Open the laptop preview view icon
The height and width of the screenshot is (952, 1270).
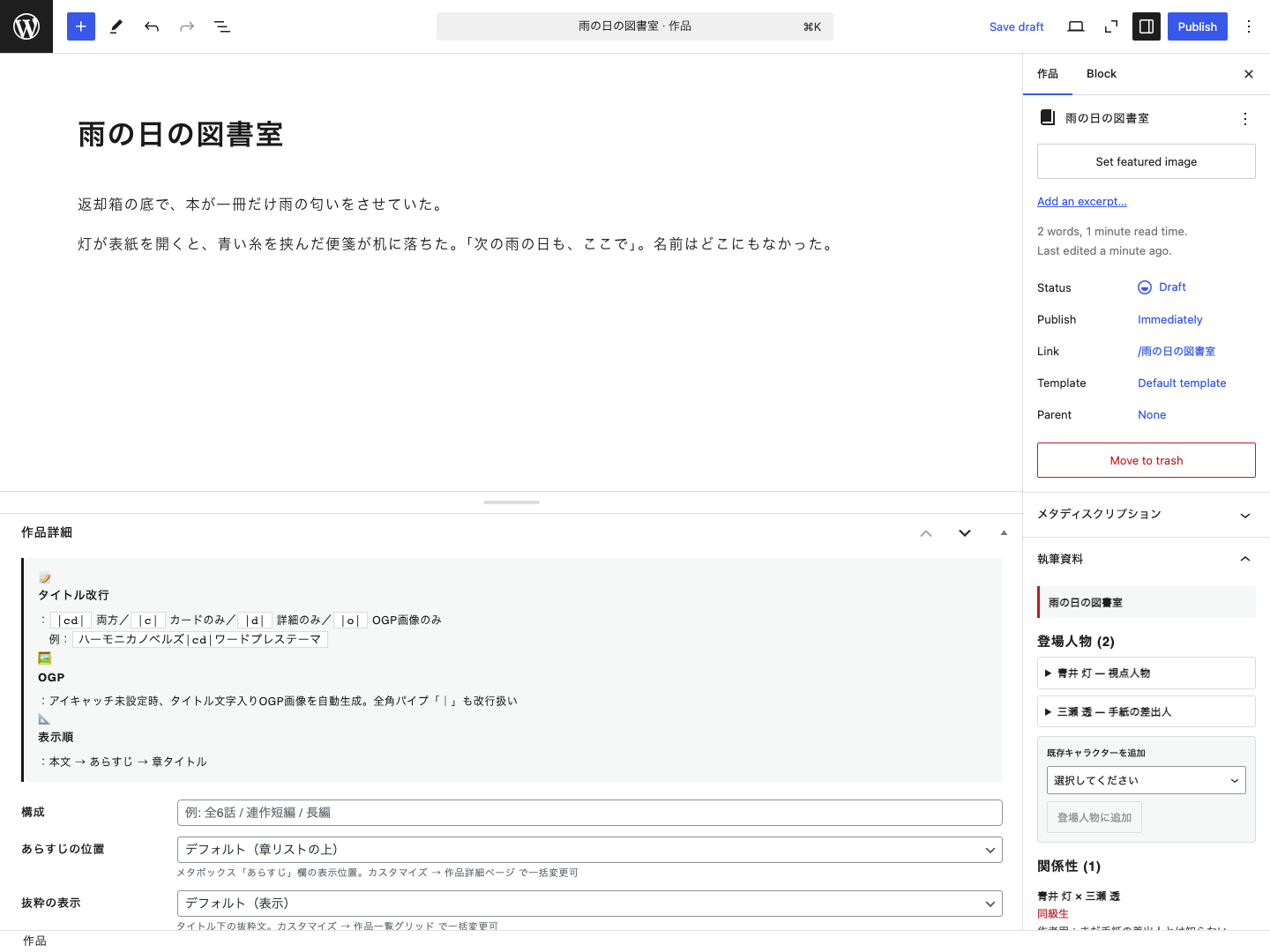[1076, 26]
